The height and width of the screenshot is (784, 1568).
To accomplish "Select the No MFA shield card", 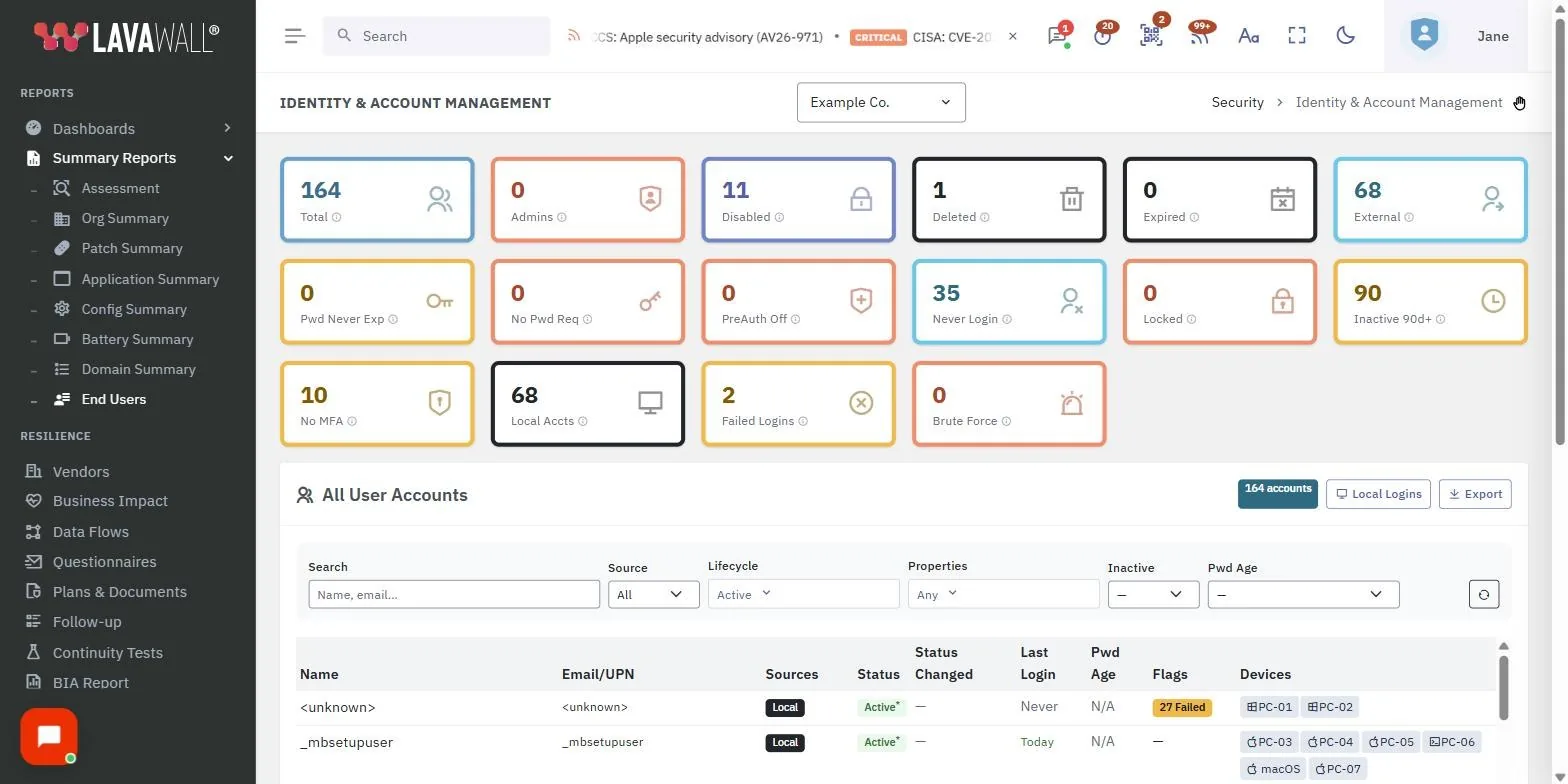I will coord(377,404).
